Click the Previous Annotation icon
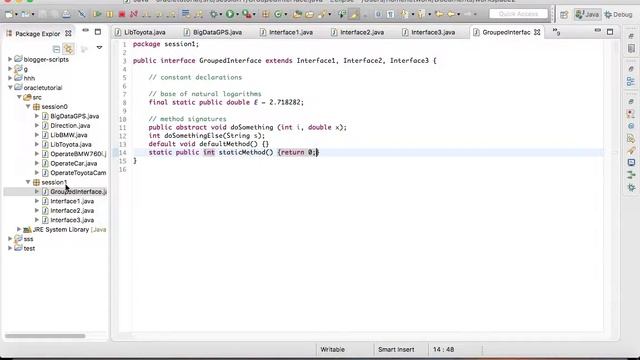The image size is (640, 360). coord(421,14)
